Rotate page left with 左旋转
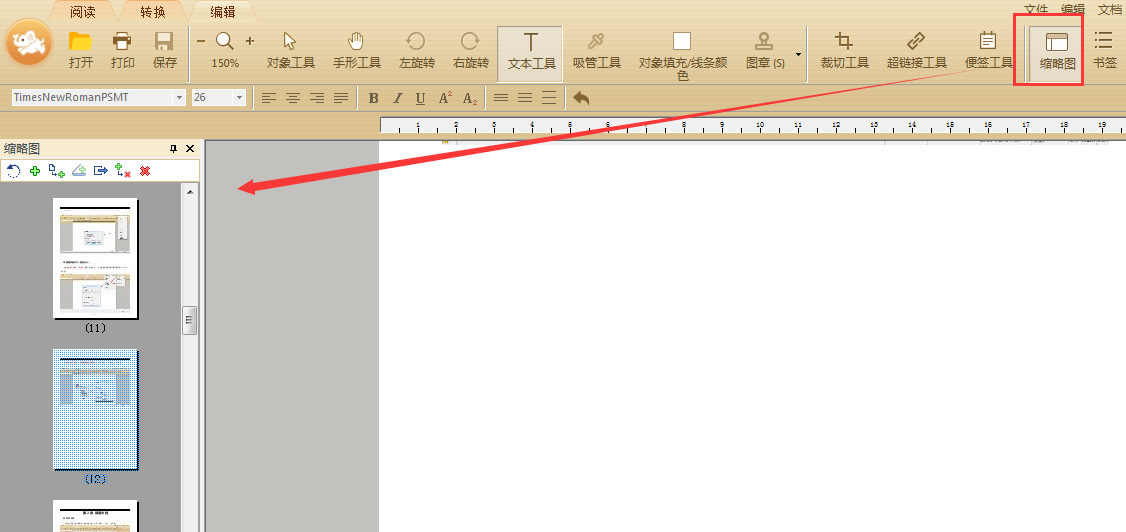This screenshot has height=532, width=1126. tap(417, 50)
